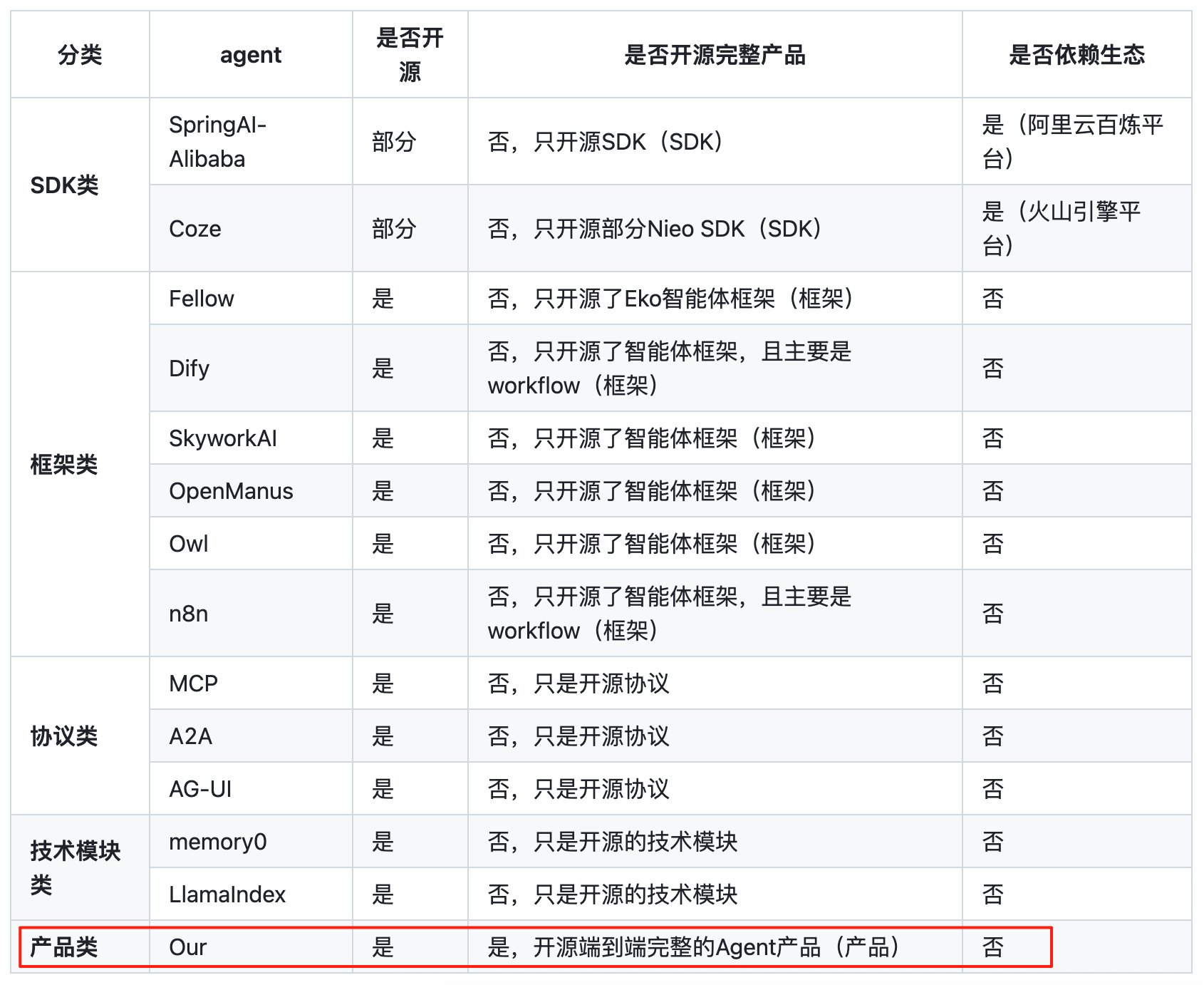Image resolution: width=1204 pixels, height=985 pixels.
Task: Click the Coze agent name
Action: 195,229
